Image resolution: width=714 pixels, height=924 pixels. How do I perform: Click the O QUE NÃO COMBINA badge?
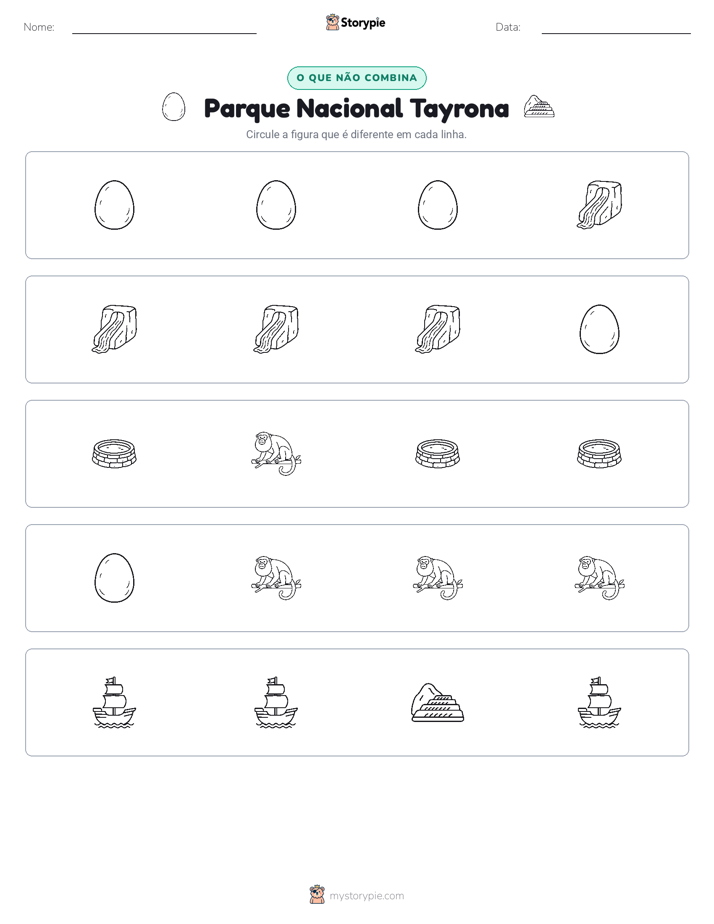pos(356,78)
